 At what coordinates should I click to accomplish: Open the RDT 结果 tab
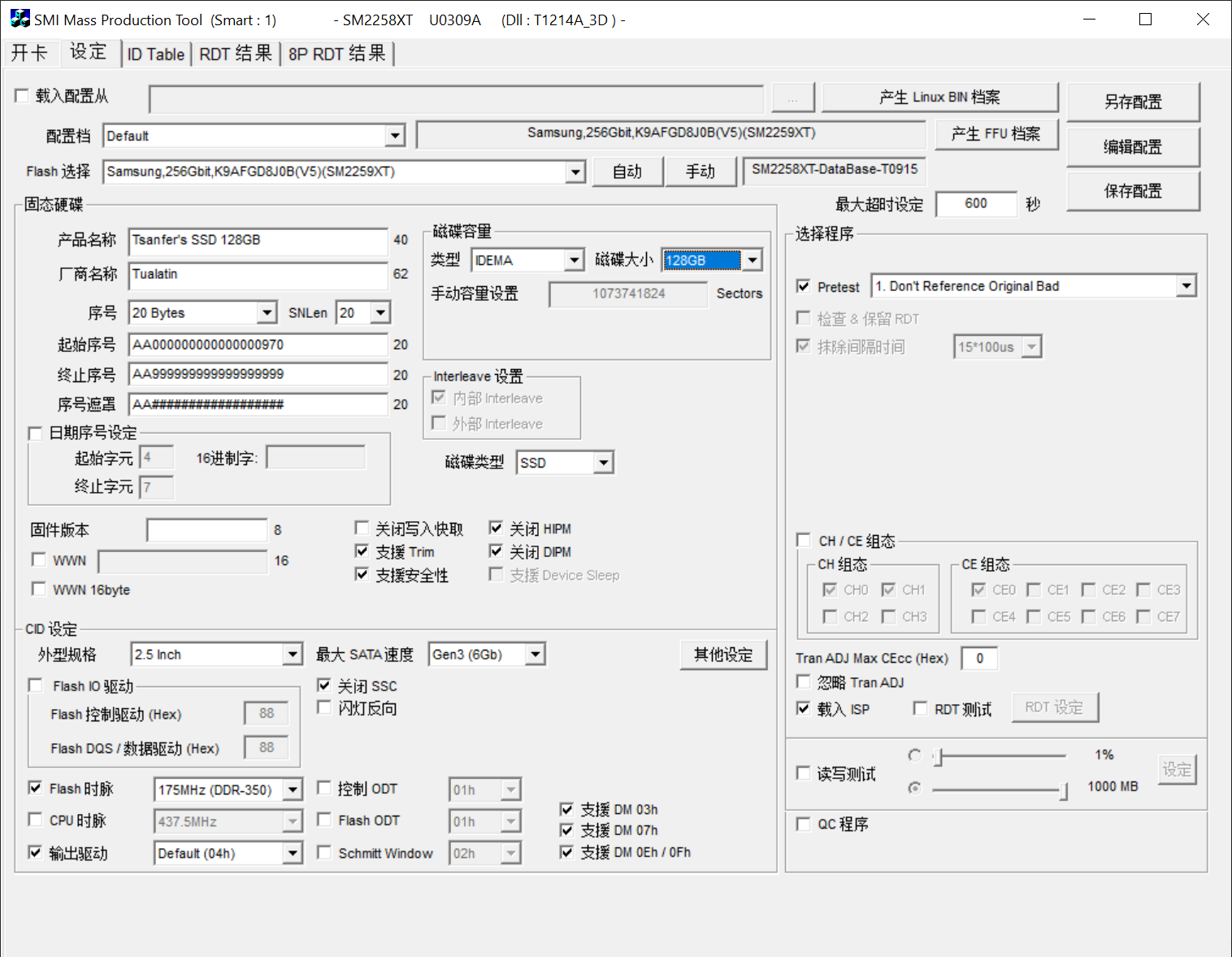coord(236,54)
